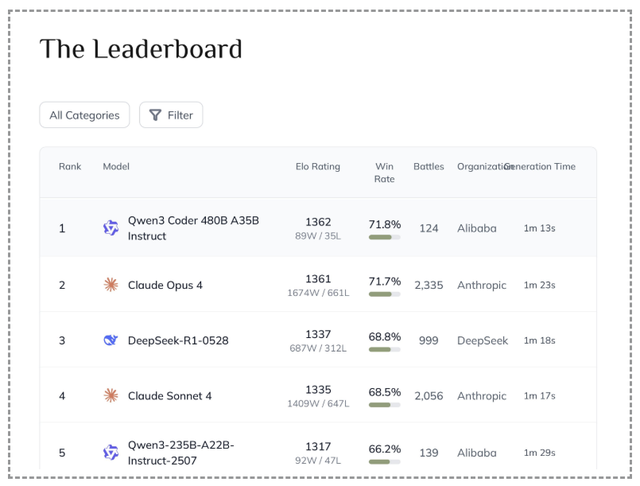This screenshot has height=486, width=640.
Task: Click the 71.8% win rate bar
Action: click(384, 237)
